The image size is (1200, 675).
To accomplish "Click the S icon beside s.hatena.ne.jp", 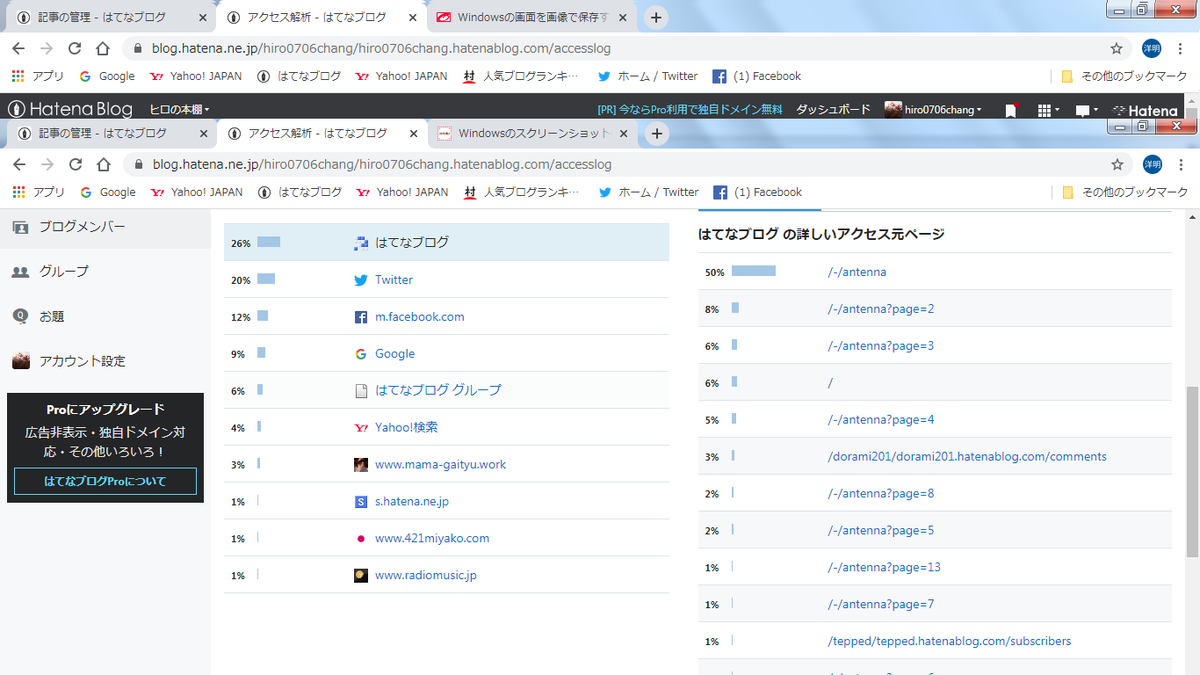I will pyautogui.click(x=361, y=502).
